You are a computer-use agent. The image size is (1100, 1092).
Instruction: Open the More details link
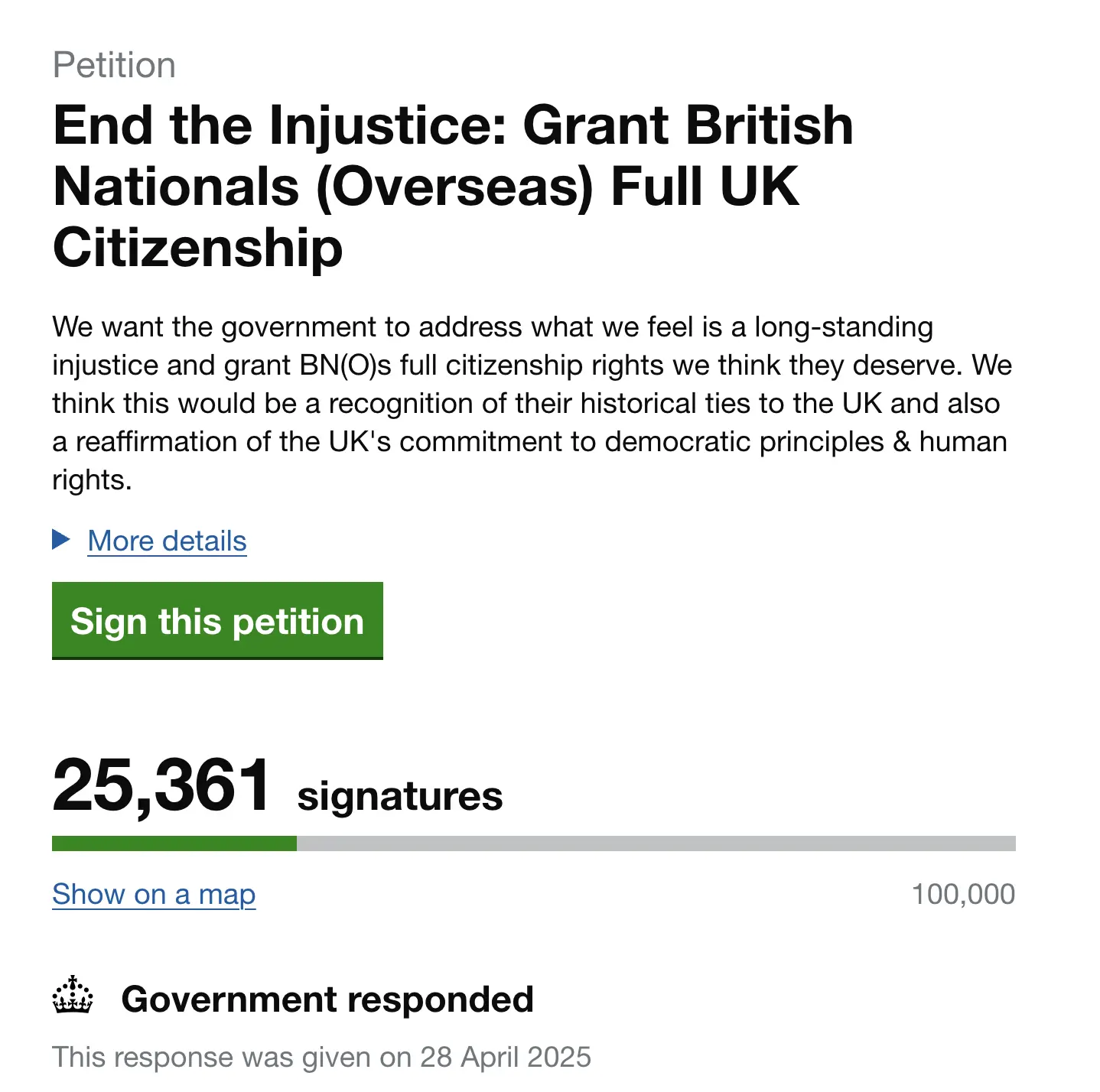click(167, 541)
